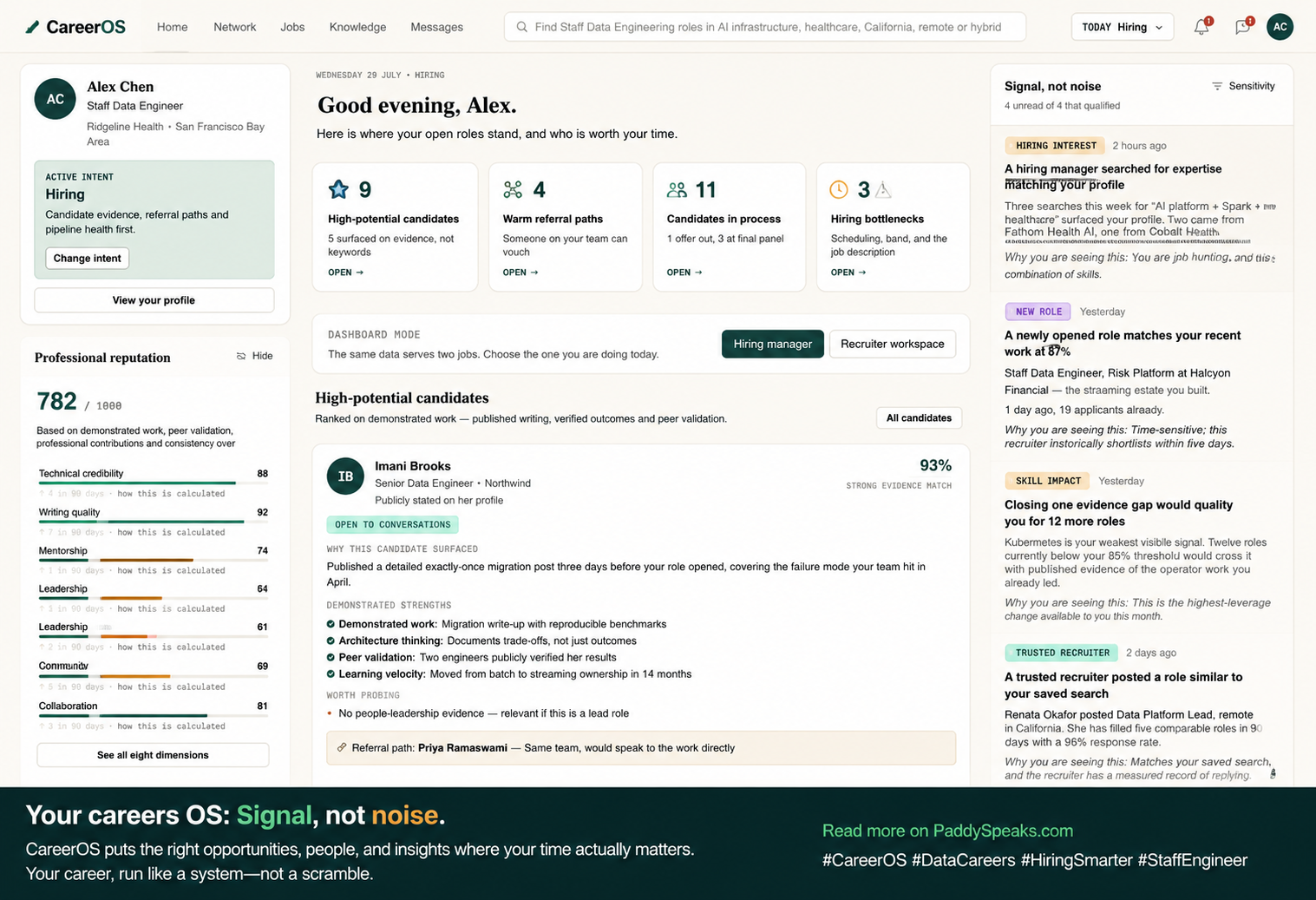Image resolution: width=1316 pixels, height=900 pixels.
Task: Click the AC avatar in top bar
Action: pos(1280,27)
